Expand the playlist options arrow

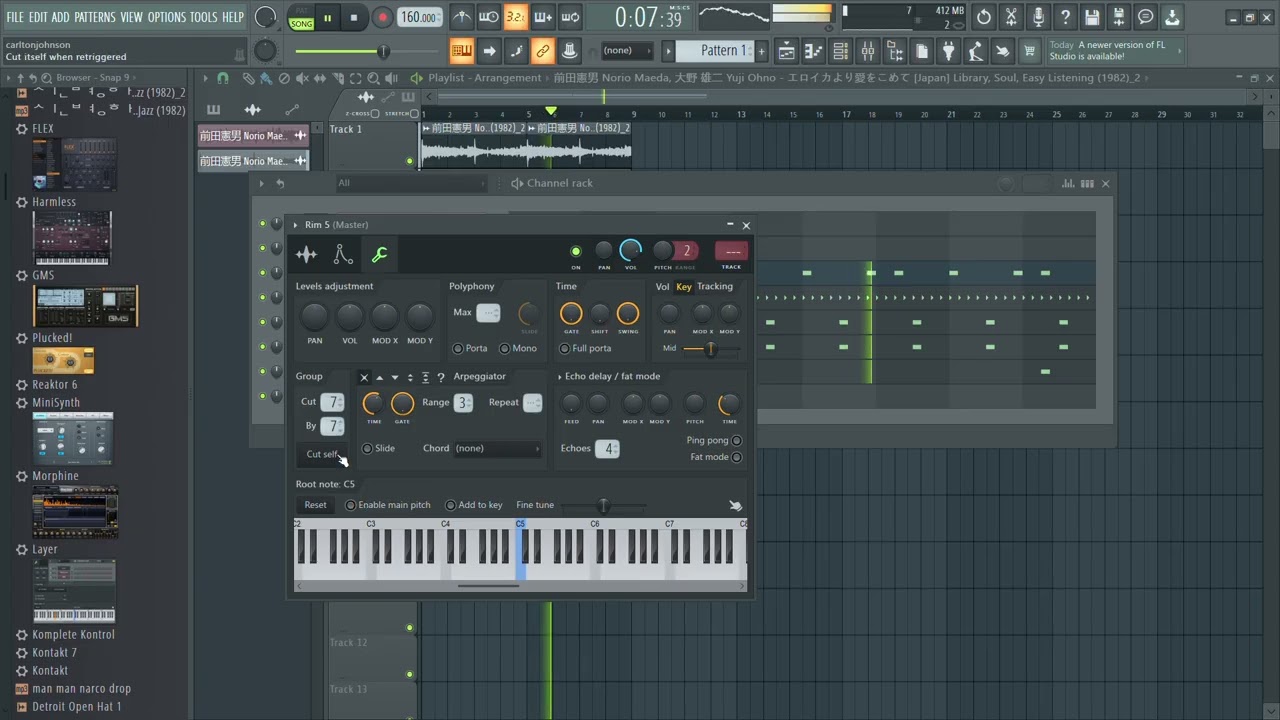(x=205, y=78)
